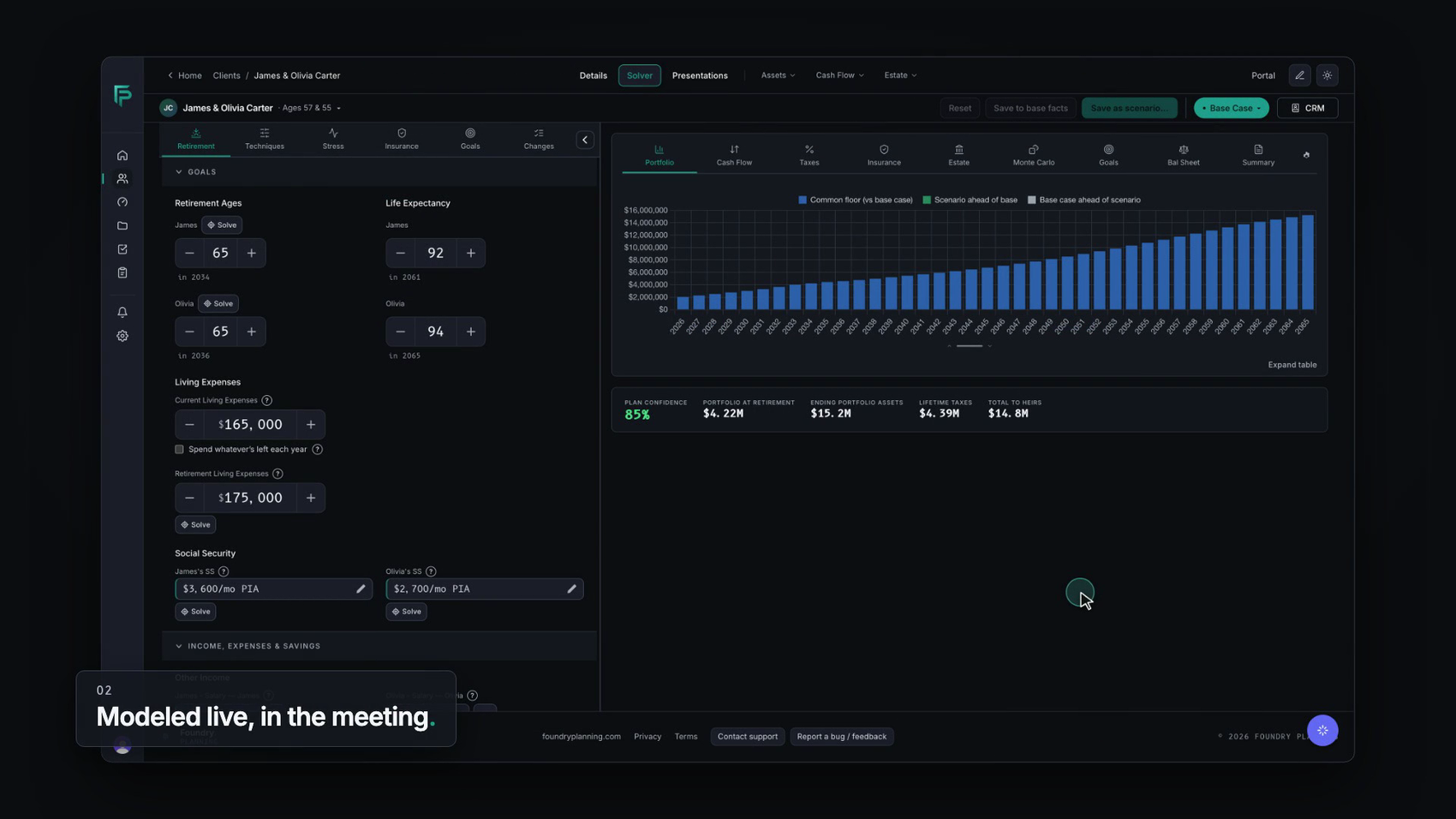Image resolution: width=1456 pixels, height=819 pixels.
Task: Open the Estate dropdown in top bar
Action: coord(900,75)
